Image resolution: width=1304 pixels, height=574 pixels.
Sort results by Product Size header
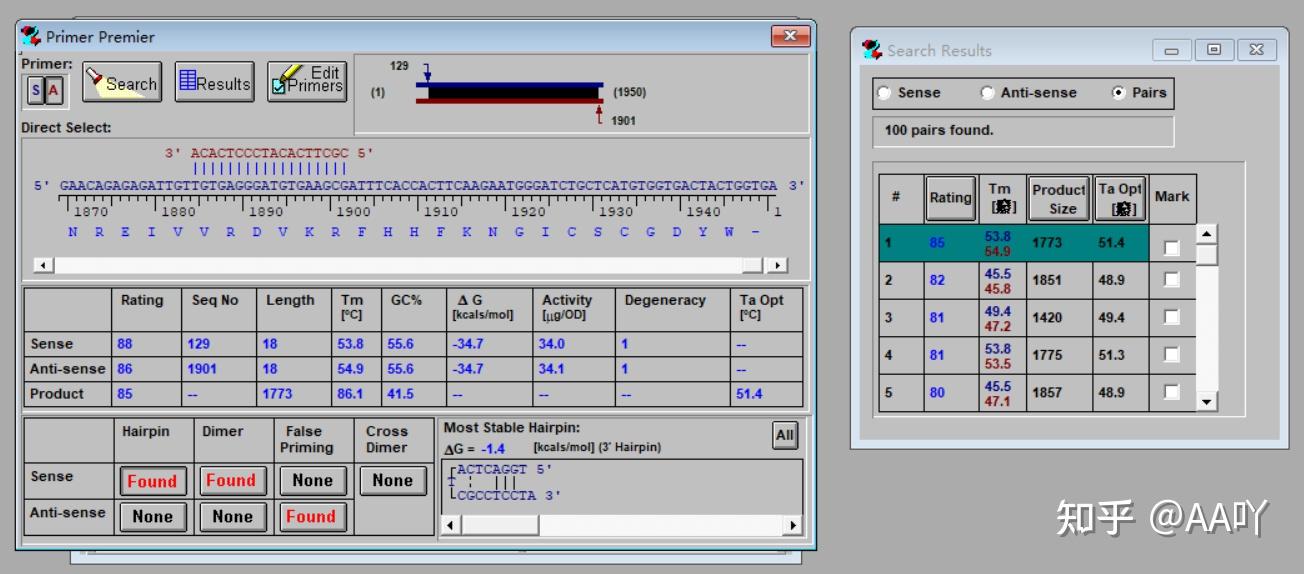(1059, 198)
